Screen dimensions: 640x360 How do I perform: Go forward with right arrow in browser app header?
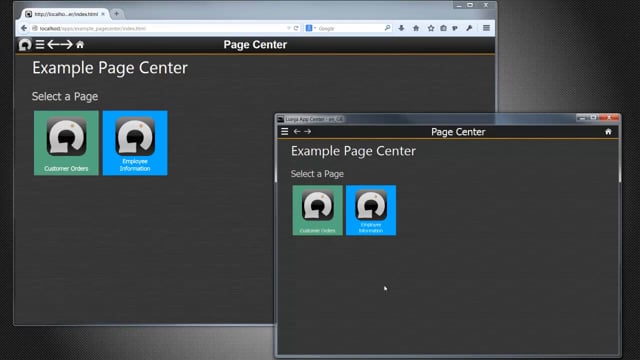point(67,44)
